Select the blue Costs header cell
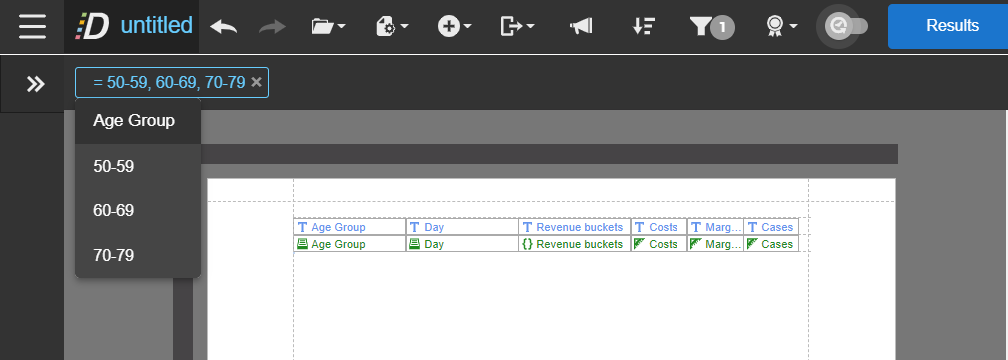This screenshot has width=1008, height=360. [x=659, y=227]
